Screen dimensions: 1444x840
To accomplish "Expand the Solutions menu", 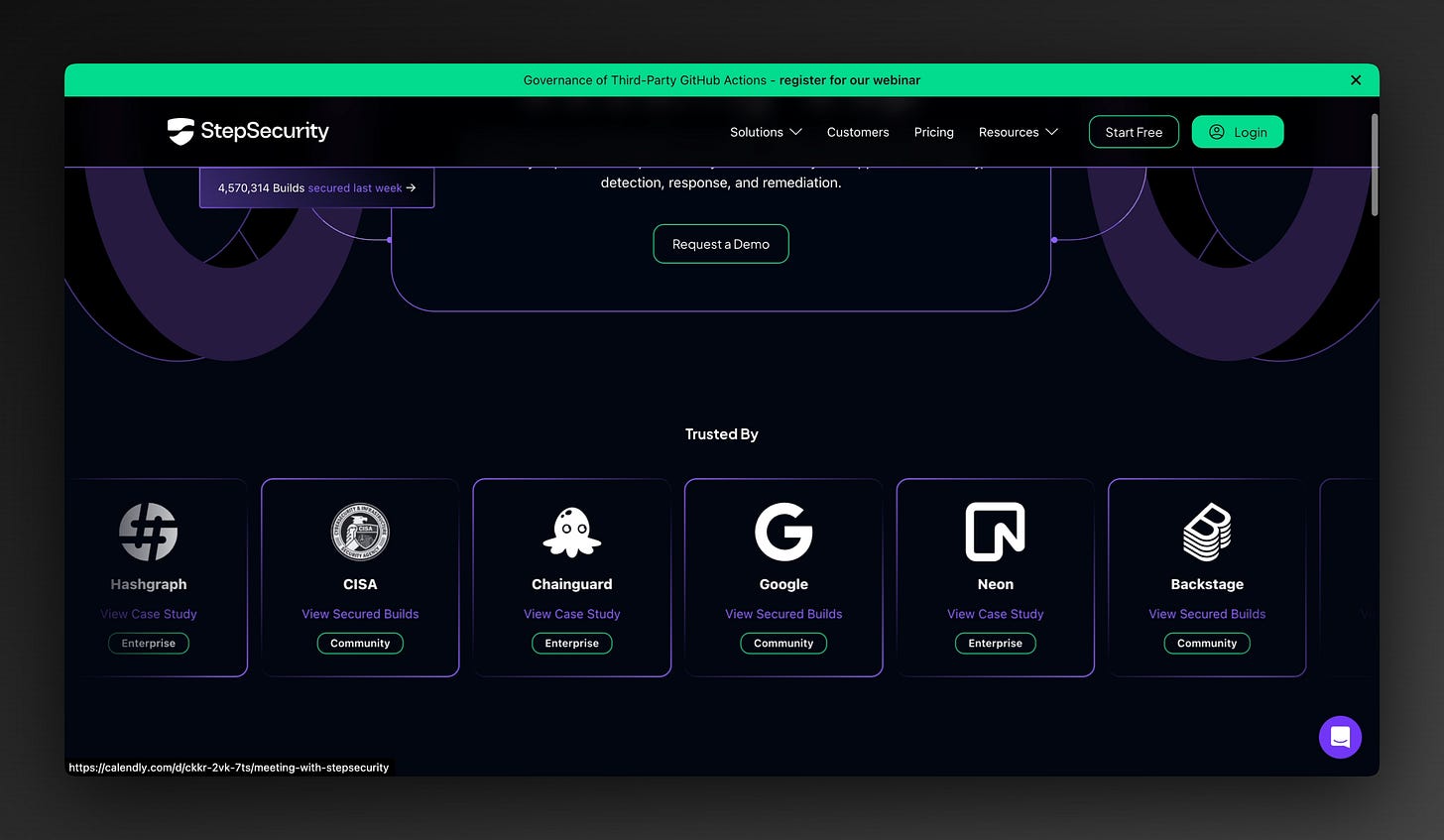I will pos(766,132).
